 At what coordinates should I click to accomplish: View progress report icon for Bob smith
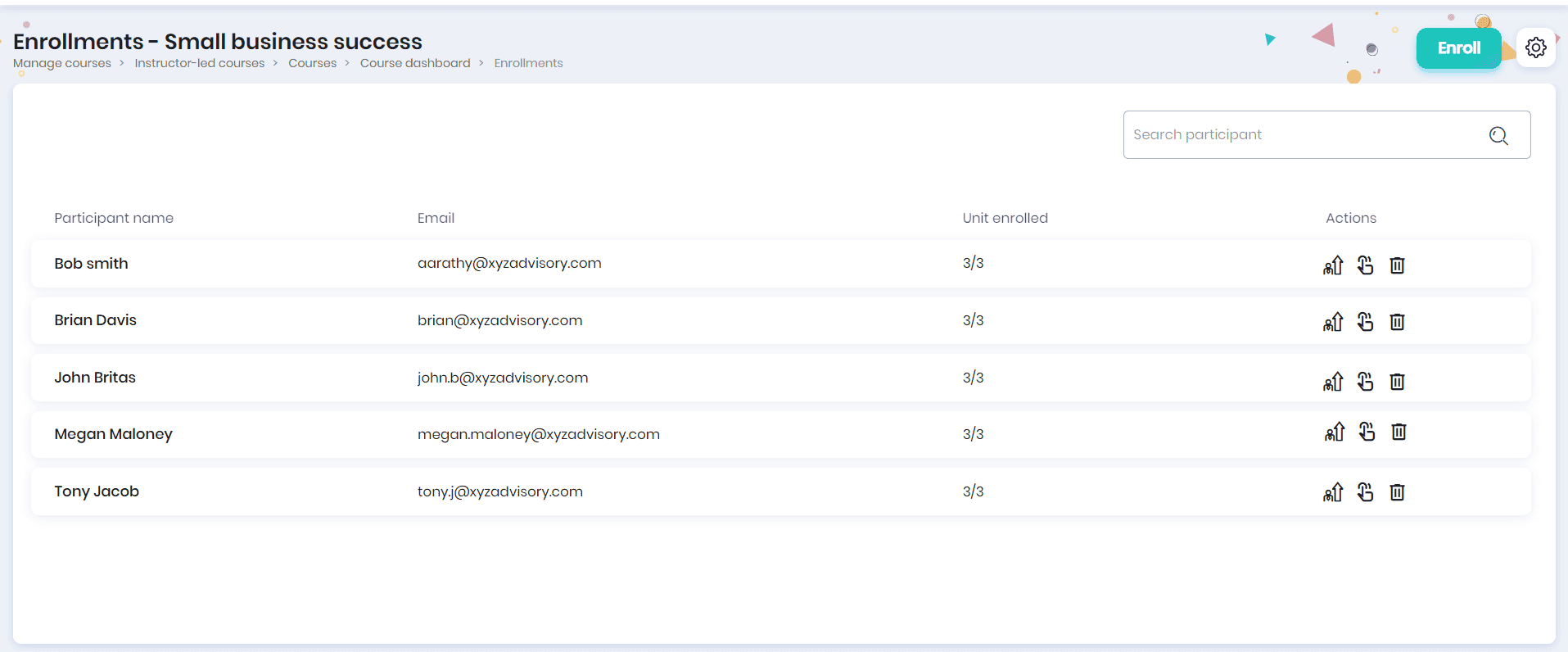[x=1333, y=265]
